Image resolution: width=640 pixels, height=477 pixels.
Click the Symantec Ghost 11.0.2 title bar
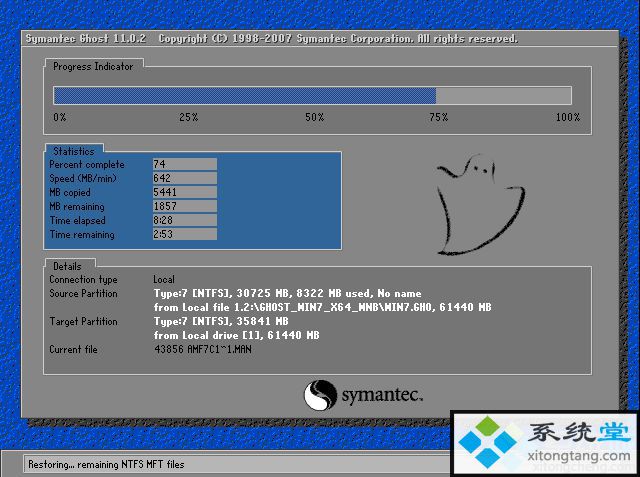click(x=320, y=39)
